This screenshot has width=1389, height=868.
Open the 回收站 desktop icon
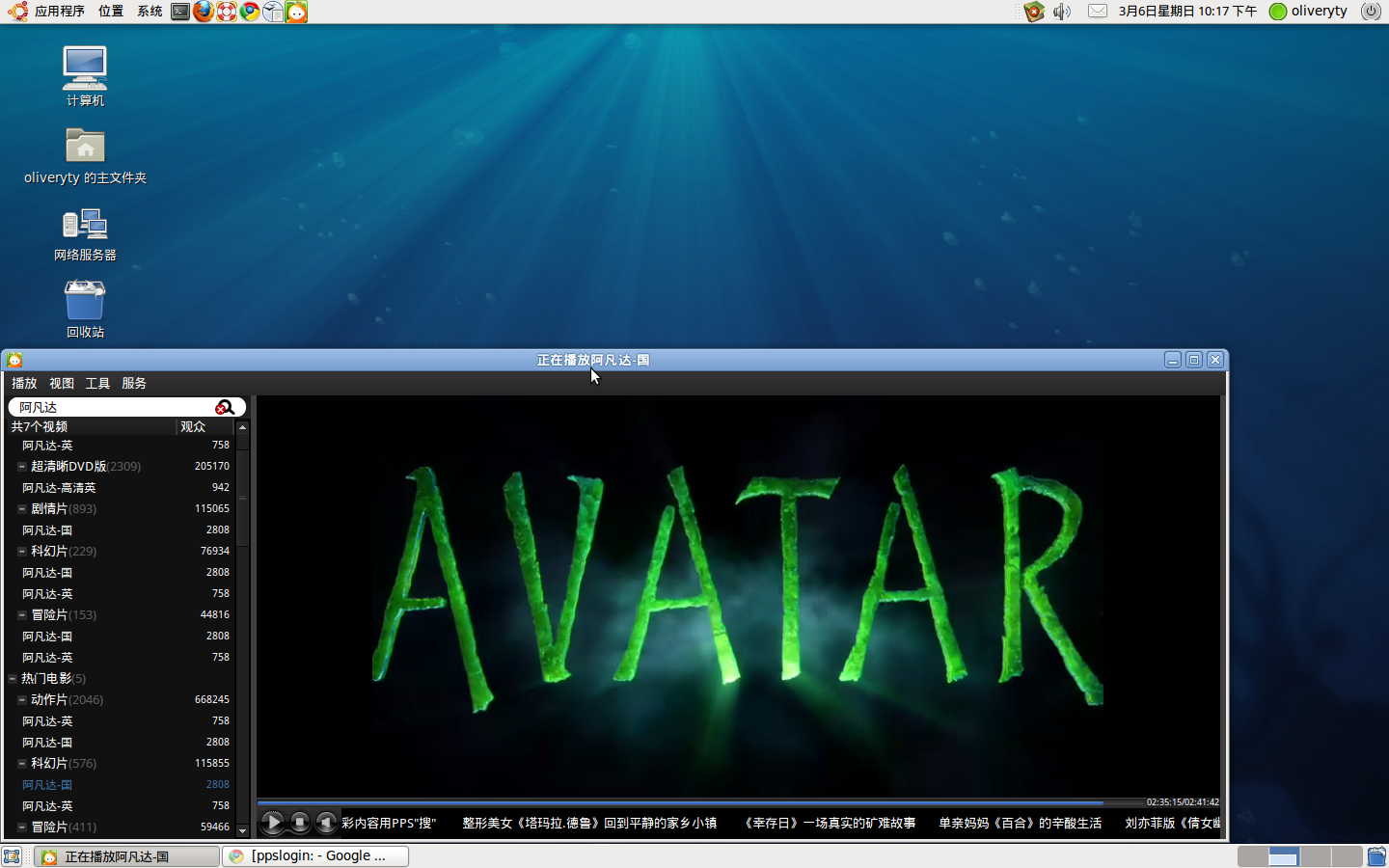tap(85, 310)
